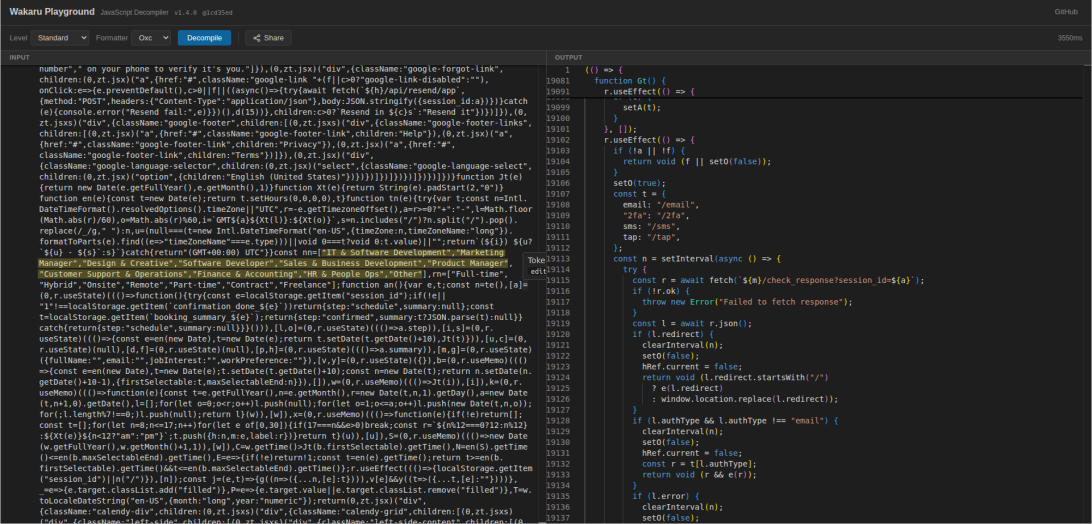Click the fetch check_response line 19115
Image resolution: width=1092 pixels, height=524 pixels.
tap(778, 280)
